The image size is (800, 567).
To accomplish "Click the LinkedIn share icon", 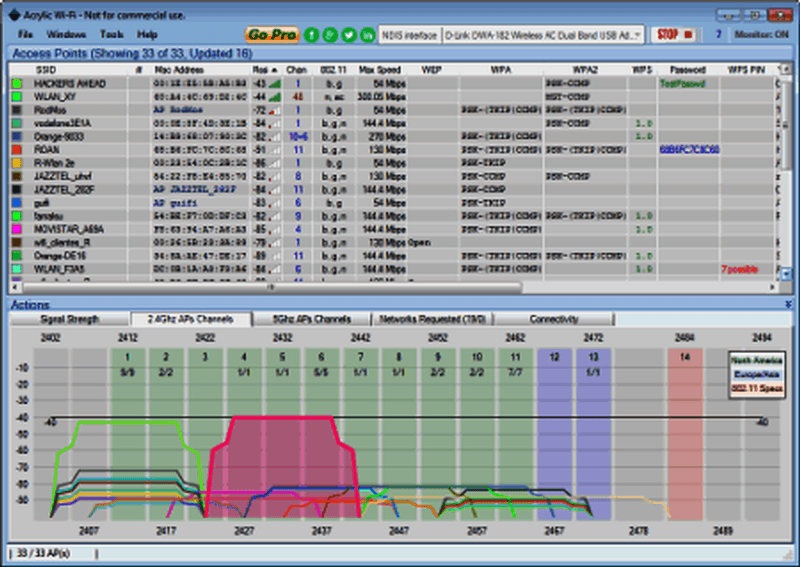I will 367,35.
